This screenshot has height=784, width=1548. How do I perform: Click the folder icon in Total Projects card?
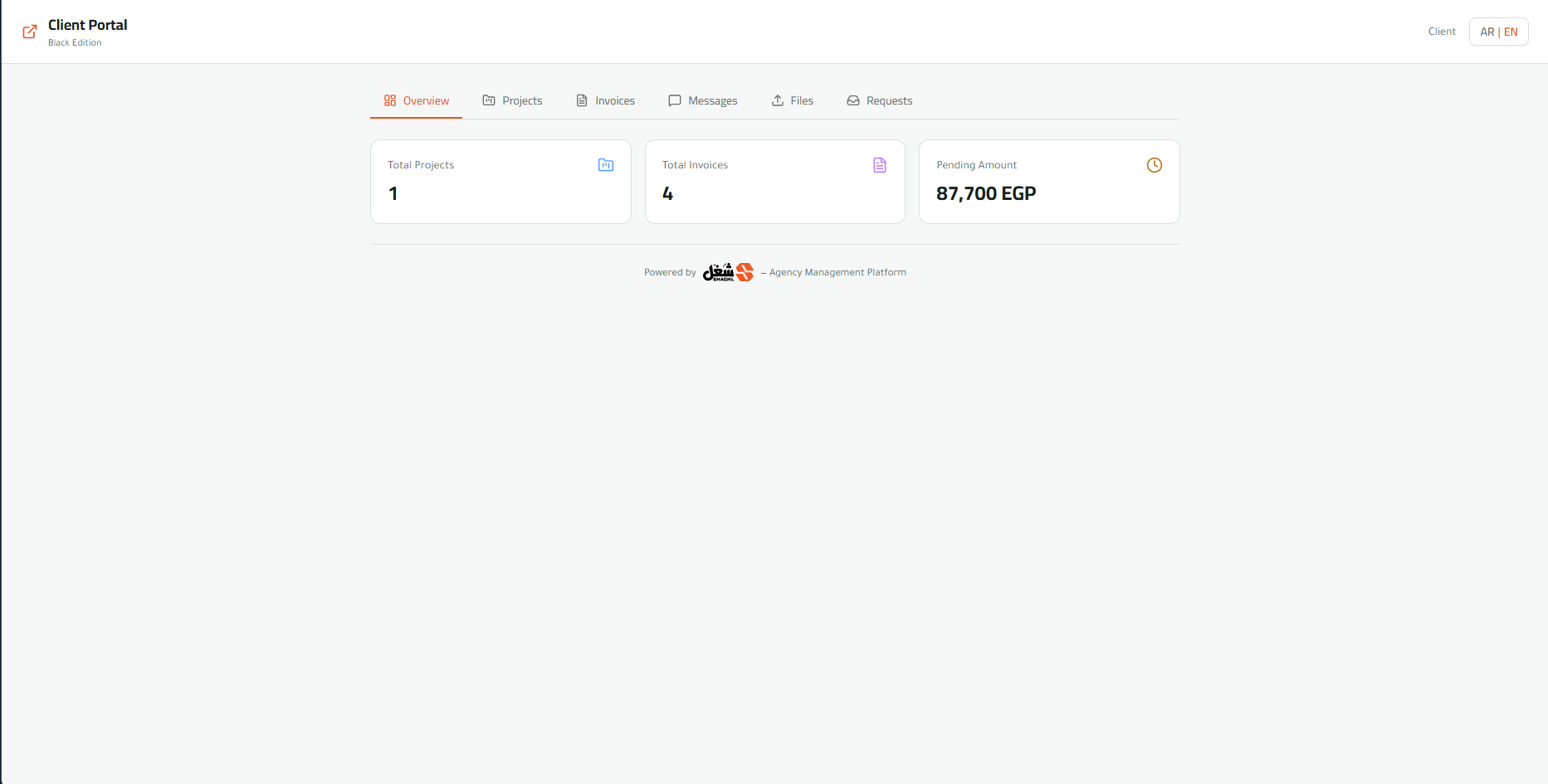[x=606, y=165]
